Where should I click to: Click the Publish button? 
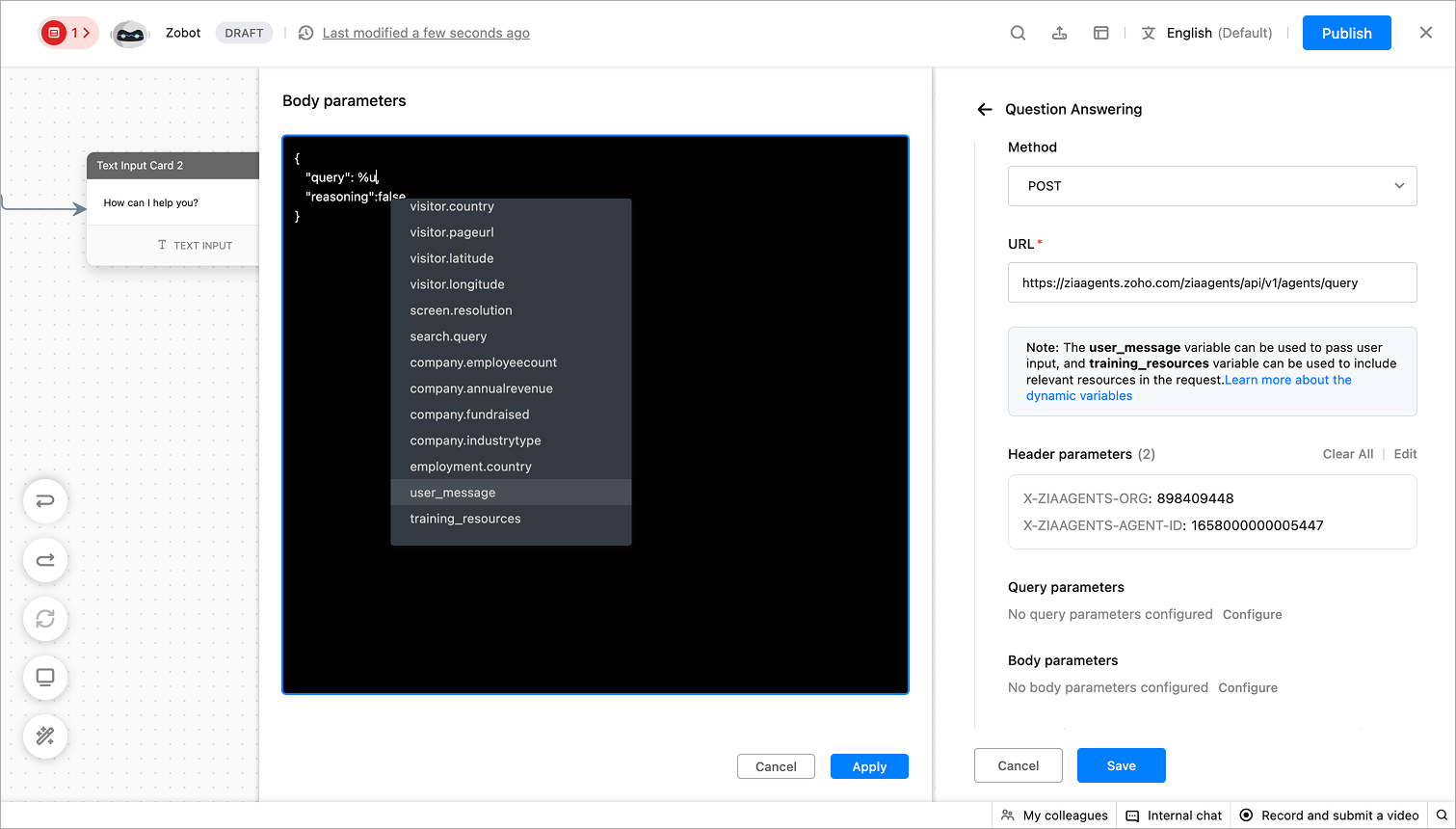pyautogui.click(x=1346, y=33)
